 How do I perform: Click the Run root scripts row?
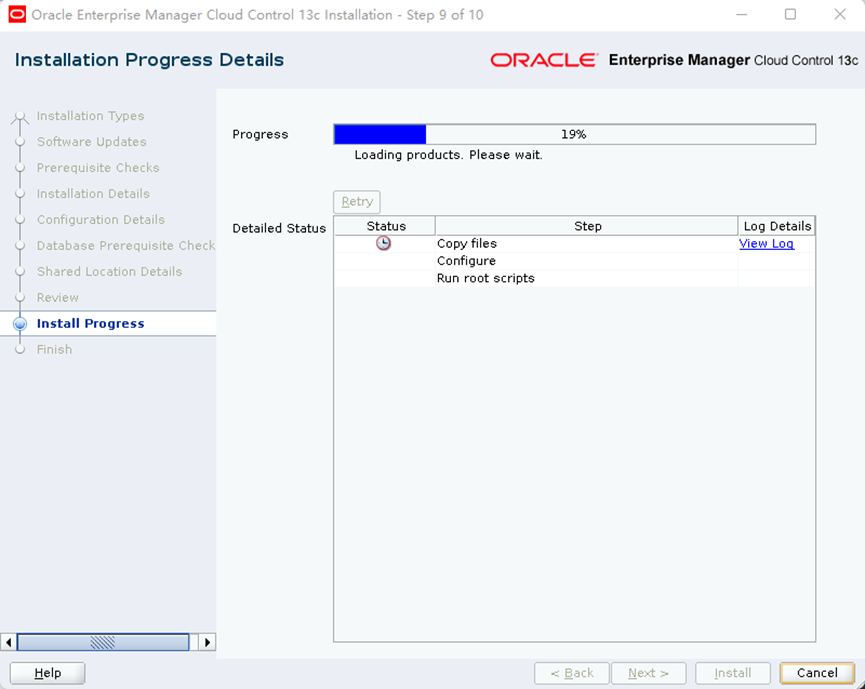(574, 278)
